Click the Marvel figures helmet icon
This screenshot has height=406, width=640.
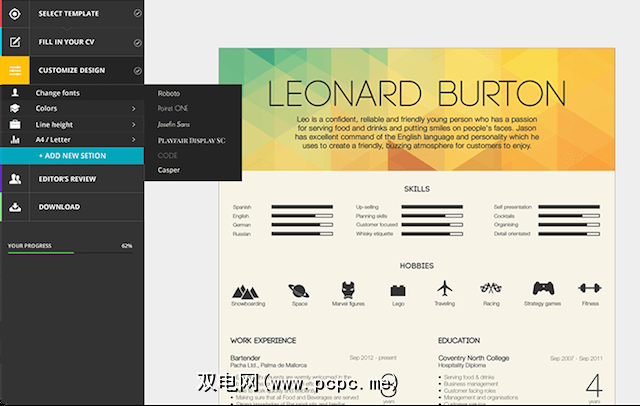[348, 290]
